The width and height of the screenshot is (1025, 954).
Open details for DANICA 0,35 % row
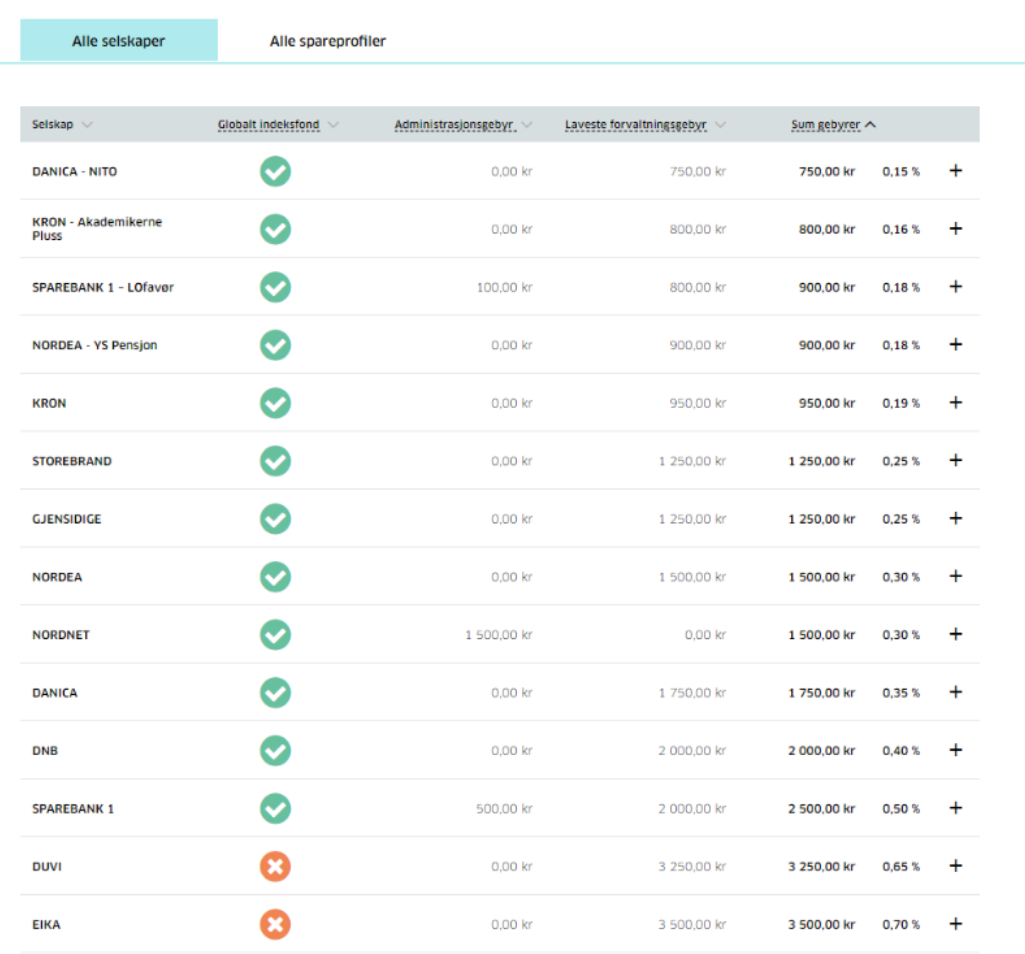coord(955,692)
